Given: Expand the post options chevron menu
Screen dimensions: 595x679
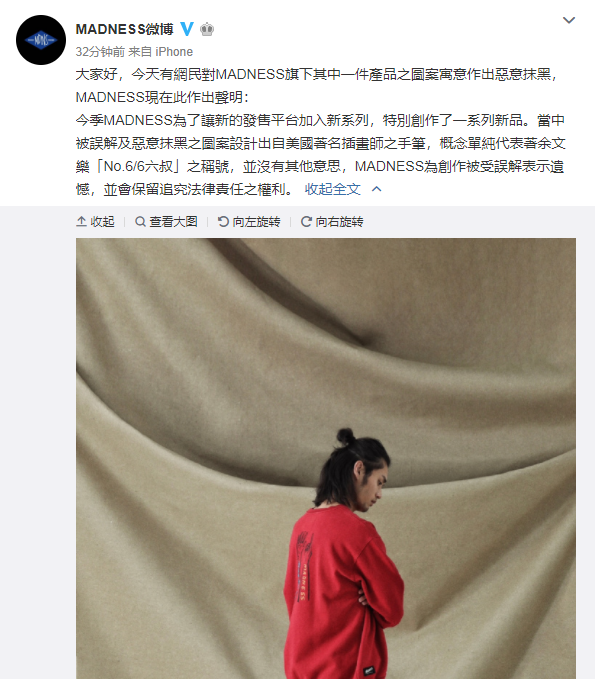Looking at the screenshot, I should point(569,20).
